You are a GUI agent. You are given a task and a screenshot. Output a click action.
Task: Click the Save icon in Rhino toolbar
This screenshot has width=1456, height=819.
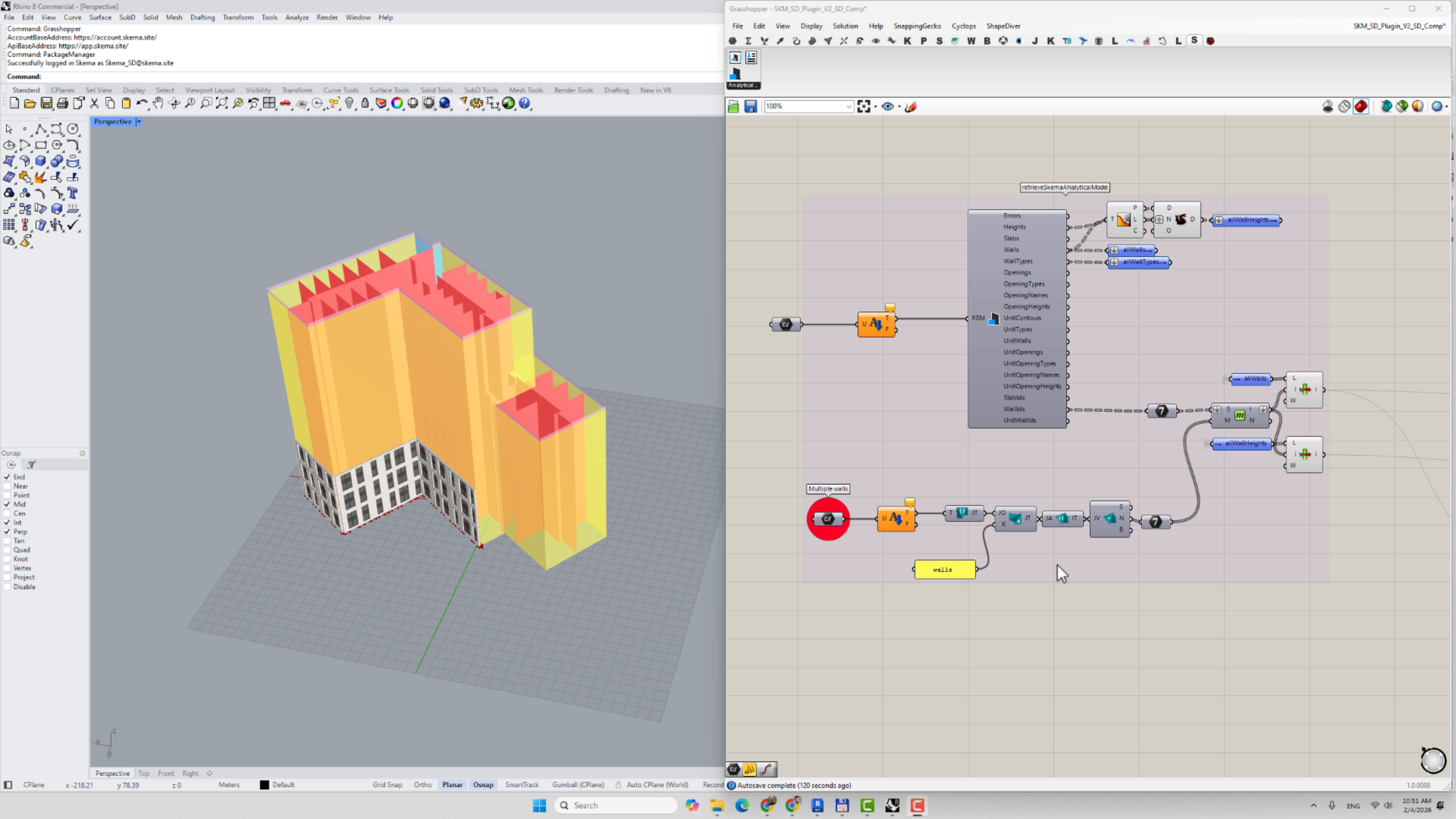coord(46,103)
